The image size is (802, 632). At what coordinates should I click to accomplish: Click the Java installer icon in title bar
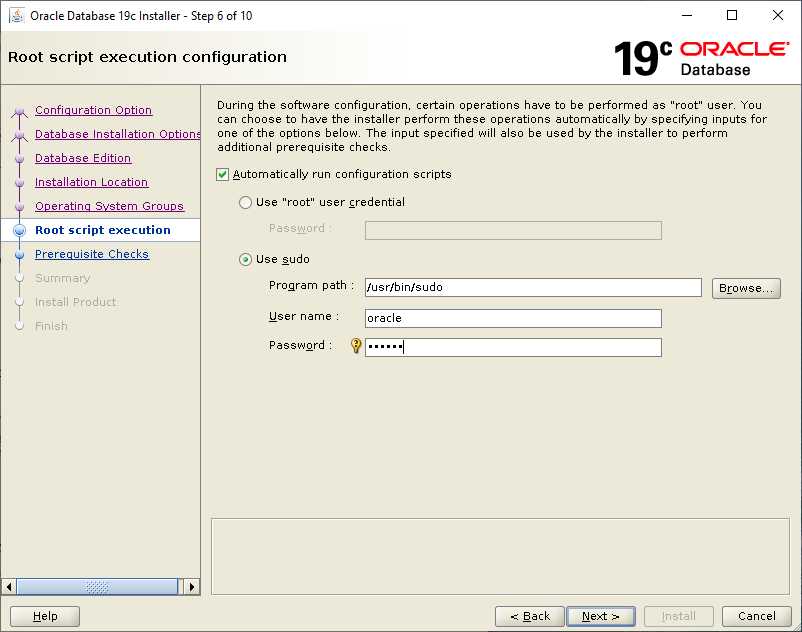click(17, 15)
